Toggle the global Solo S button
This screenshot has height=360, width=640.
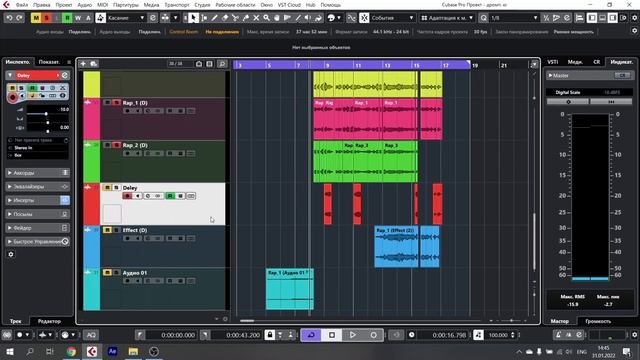pos(47,18)
